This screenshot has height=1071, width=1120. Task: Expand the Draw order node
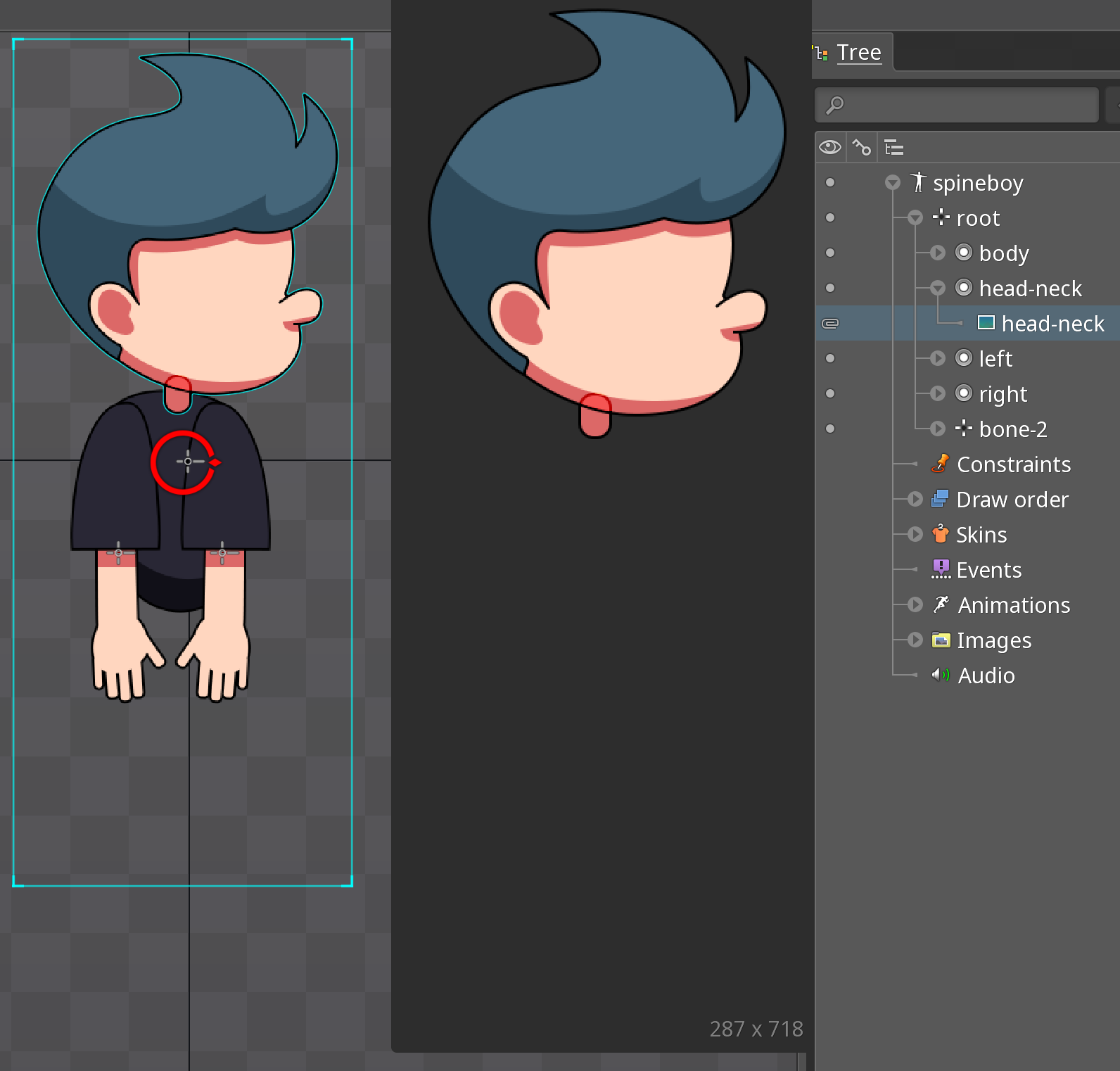[x=915, y=499]
